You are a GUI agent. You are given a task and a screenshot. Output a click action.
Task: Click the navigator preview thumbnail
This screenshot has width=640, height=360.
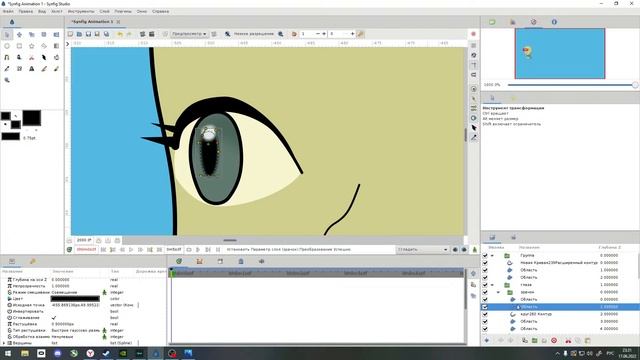coord(560,53)
